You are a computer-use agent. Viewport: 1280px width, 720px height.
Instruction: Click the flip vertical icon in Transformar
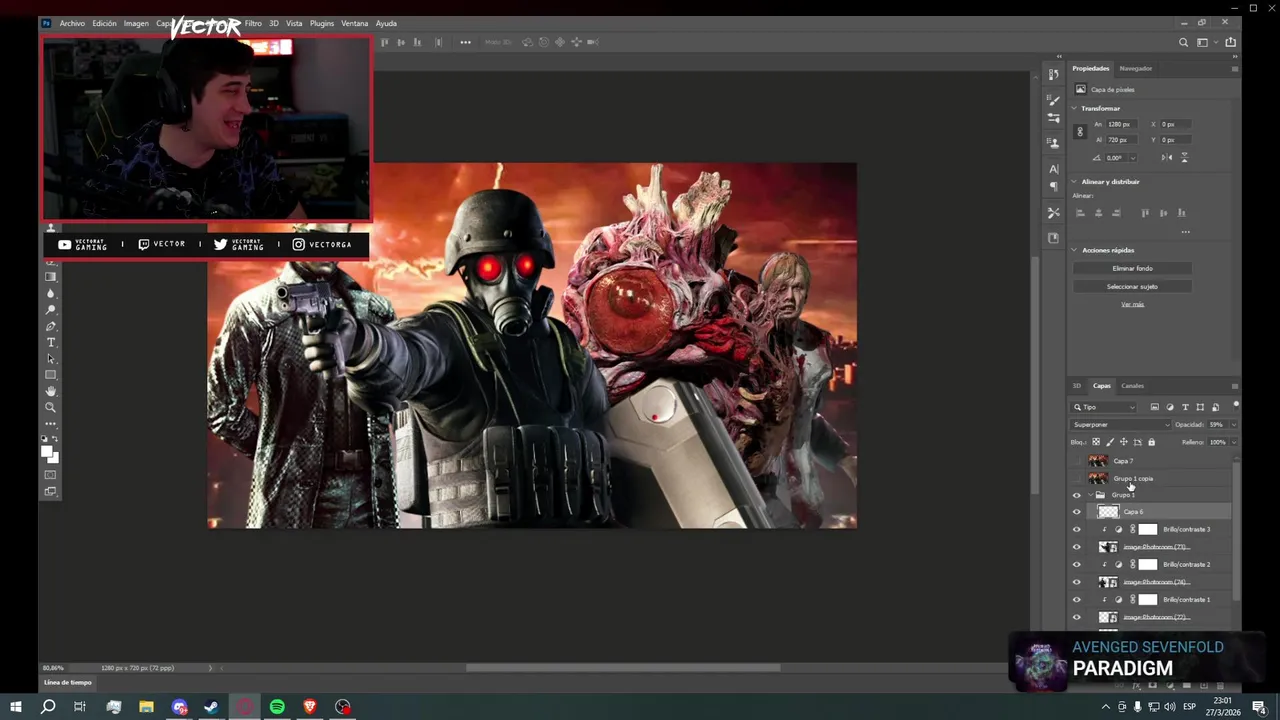coord(1185,158)
